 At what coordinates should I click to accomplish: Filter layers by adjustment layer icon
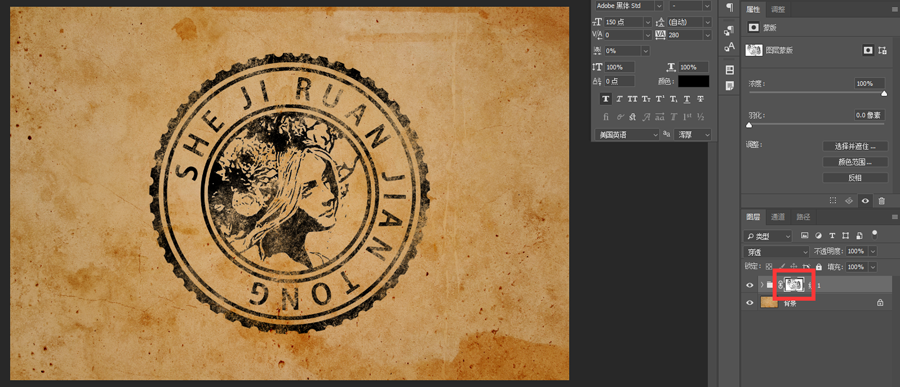818,235
